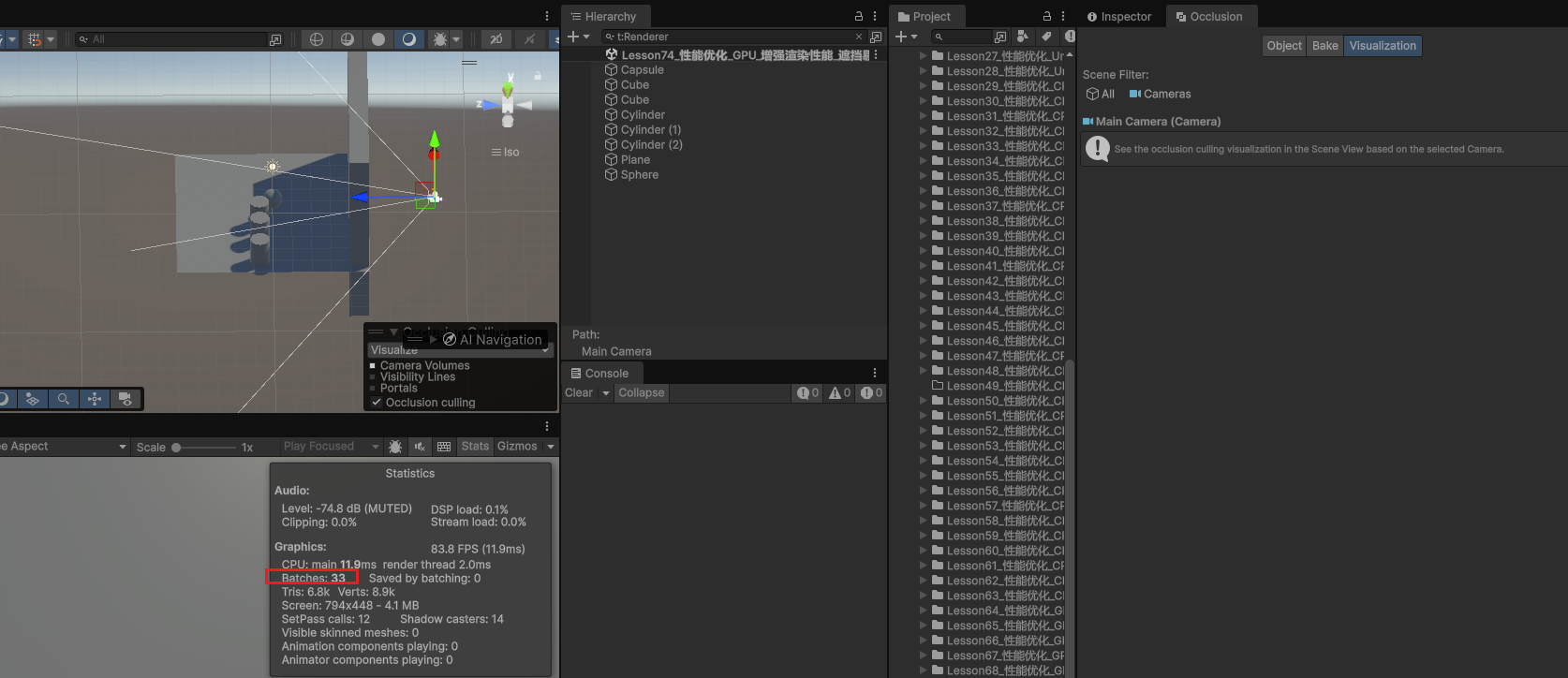Click Search by Type icon in Project

tap(1023, 37)
